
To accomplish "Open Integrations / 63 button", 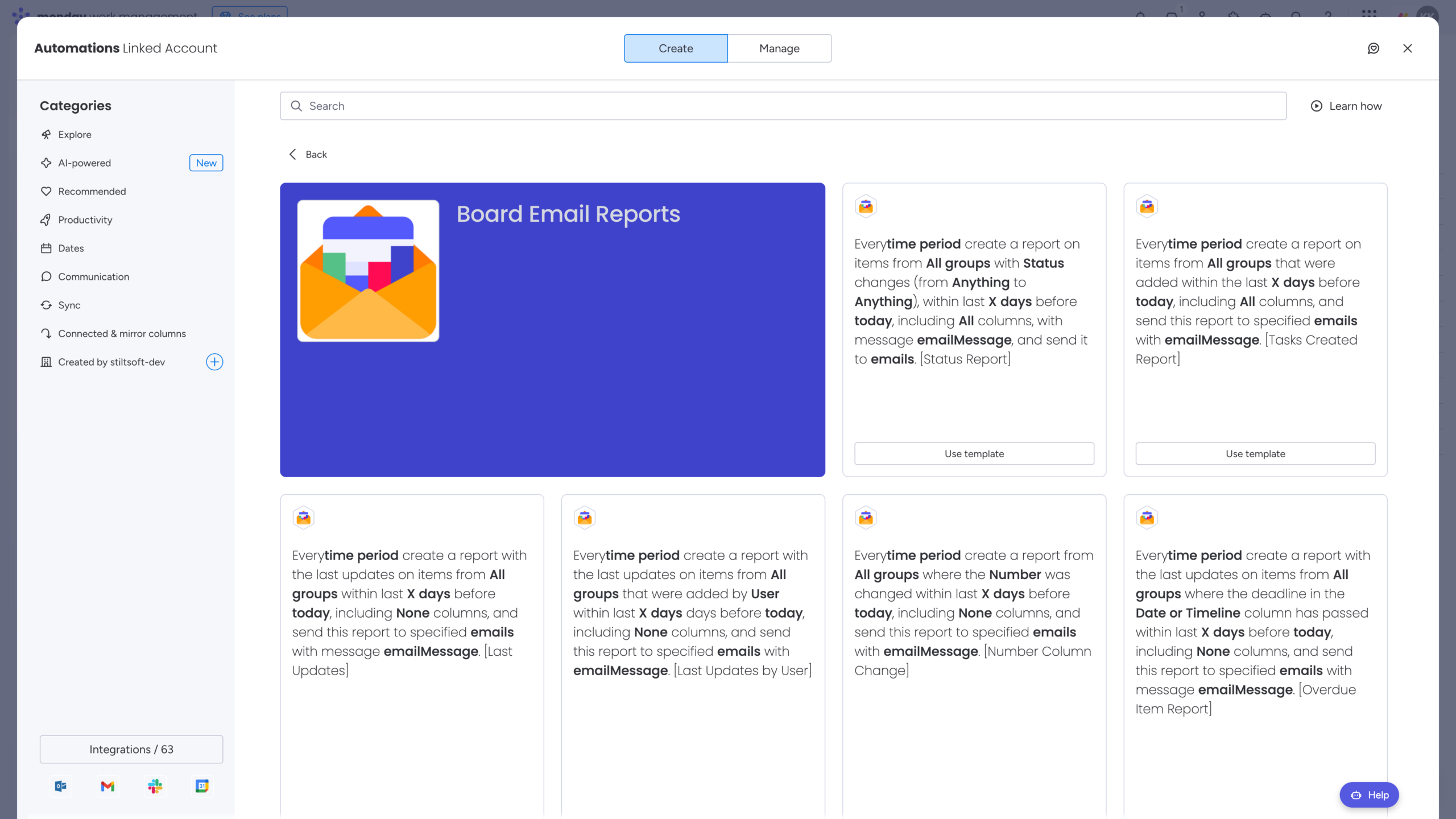I will 131,749.
